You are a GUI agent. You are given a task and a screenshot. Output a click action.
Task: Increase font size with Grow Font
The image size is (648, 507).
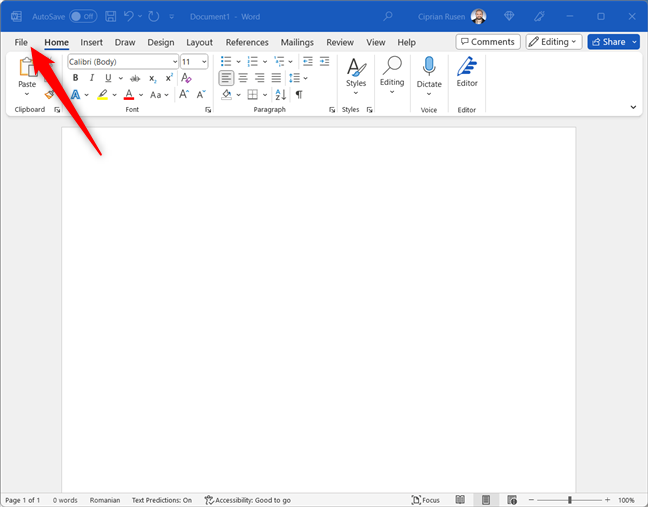[184, 95]
